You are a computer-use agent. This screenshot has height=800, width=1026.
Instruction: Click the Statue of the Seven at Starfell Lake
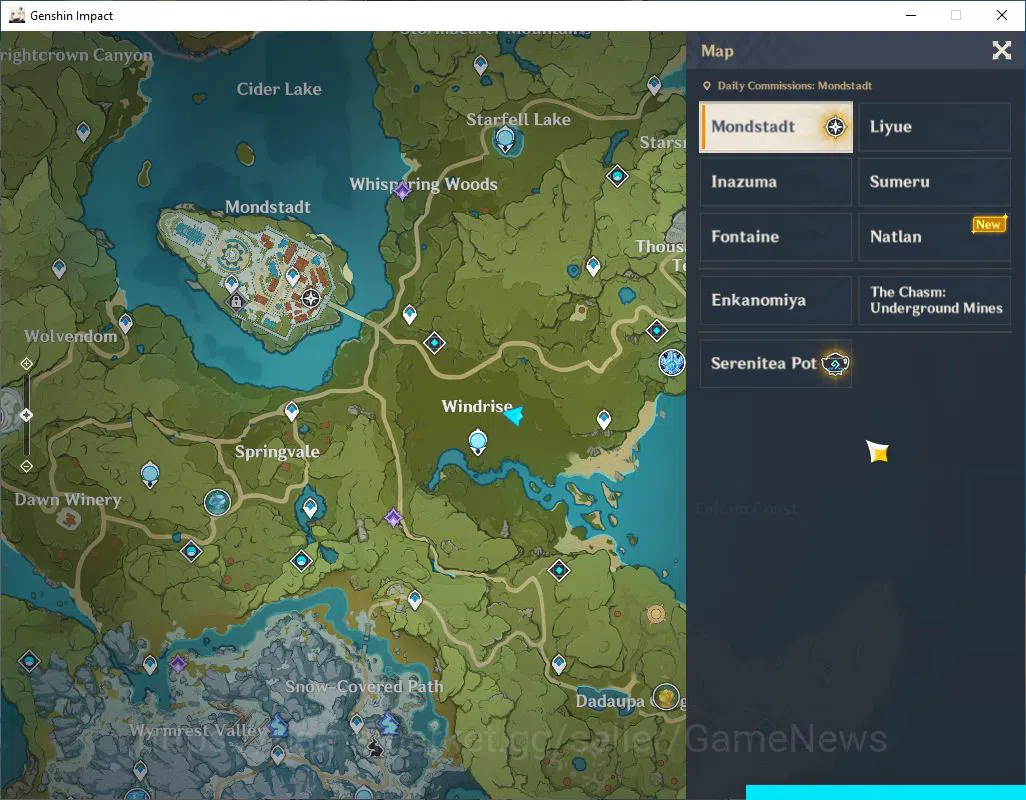point(505,140)
